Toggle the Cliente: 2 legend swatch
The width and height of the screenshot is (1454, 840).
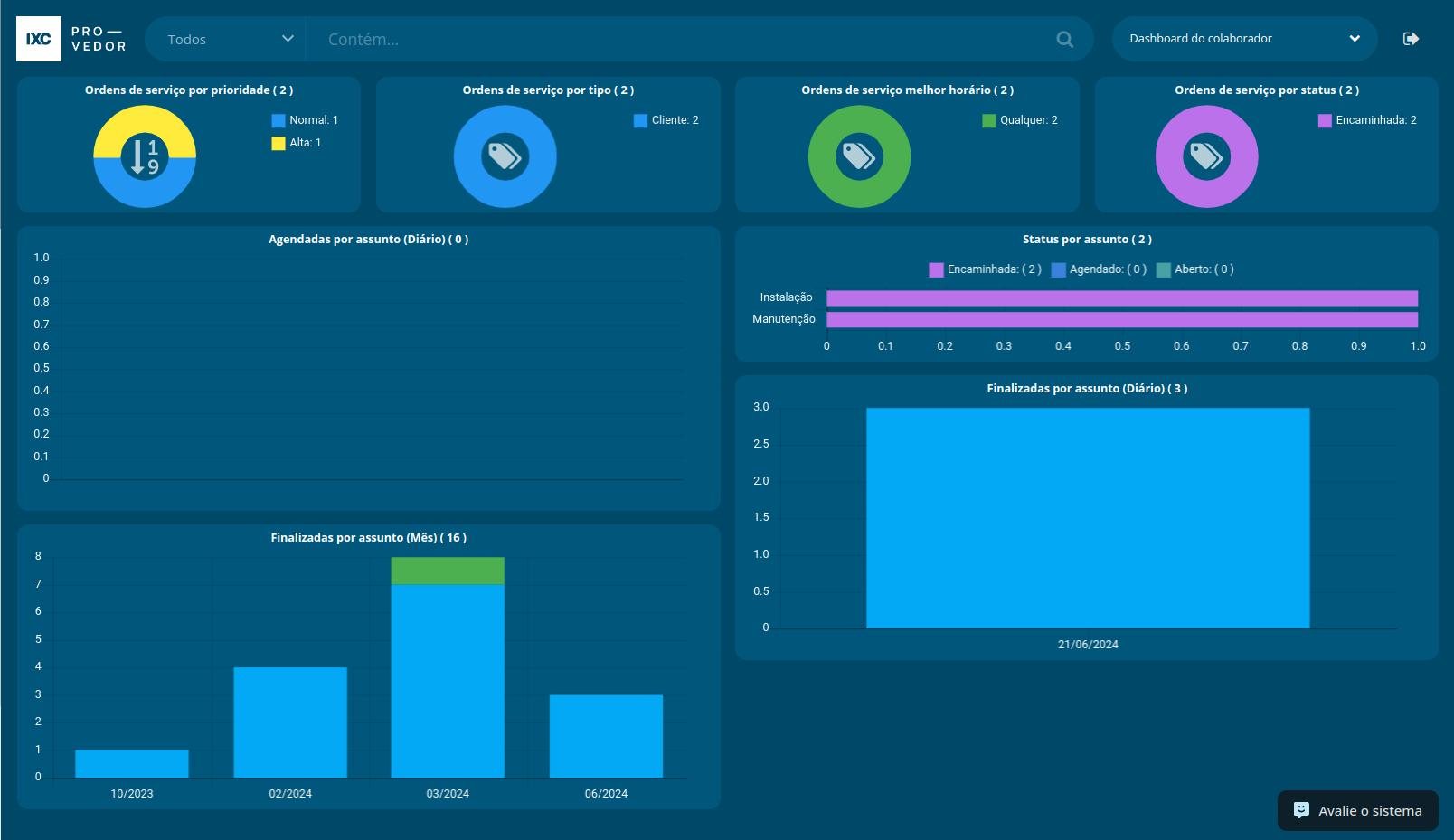[640, 120]
